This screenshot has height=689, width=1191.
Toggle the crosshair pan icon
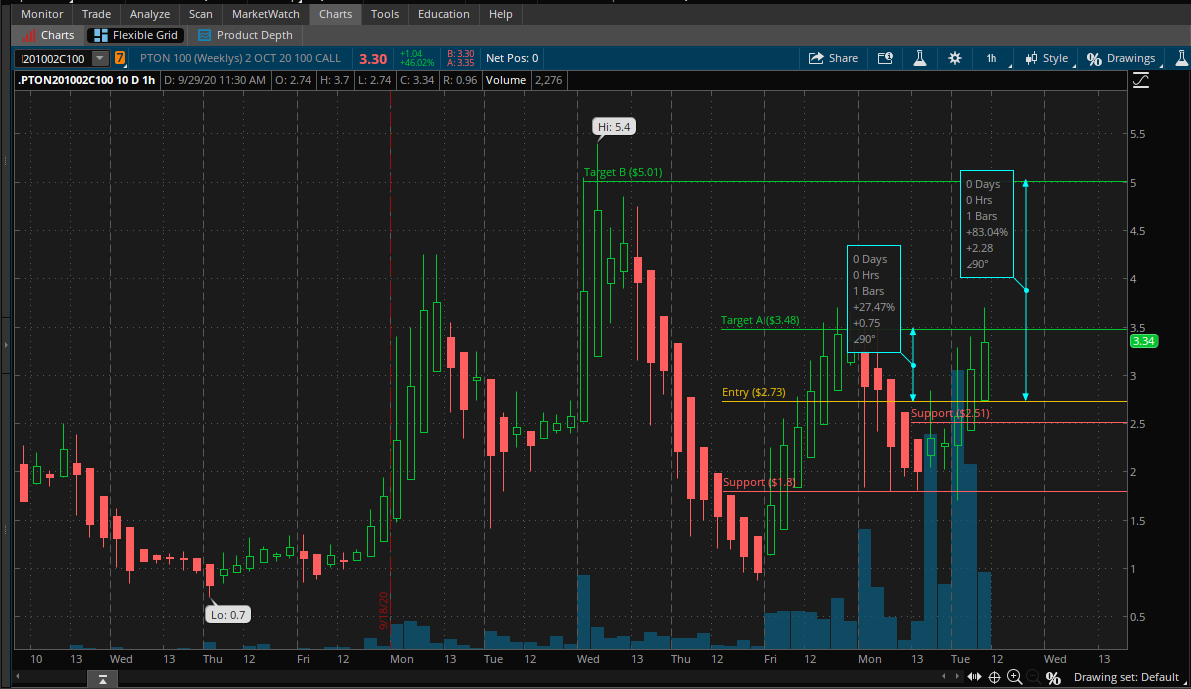coord(994,677)
